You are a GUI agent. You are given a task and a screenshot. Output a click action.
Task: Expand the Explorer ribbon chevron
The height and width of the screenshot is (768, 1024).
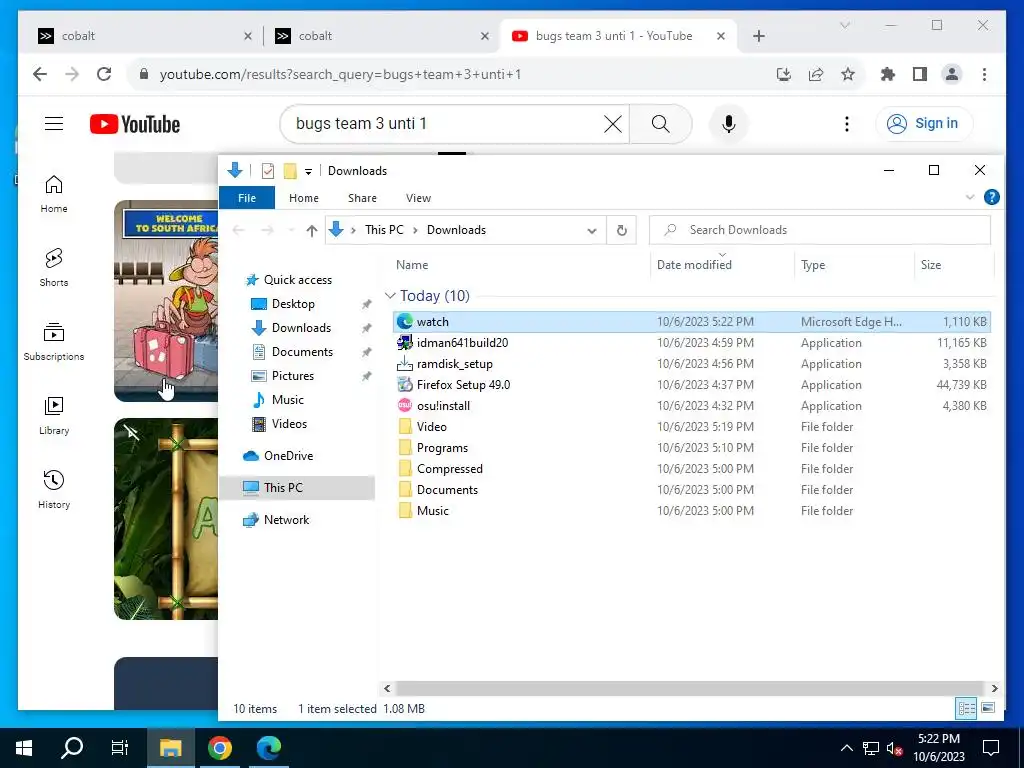[x=970, y=197]
